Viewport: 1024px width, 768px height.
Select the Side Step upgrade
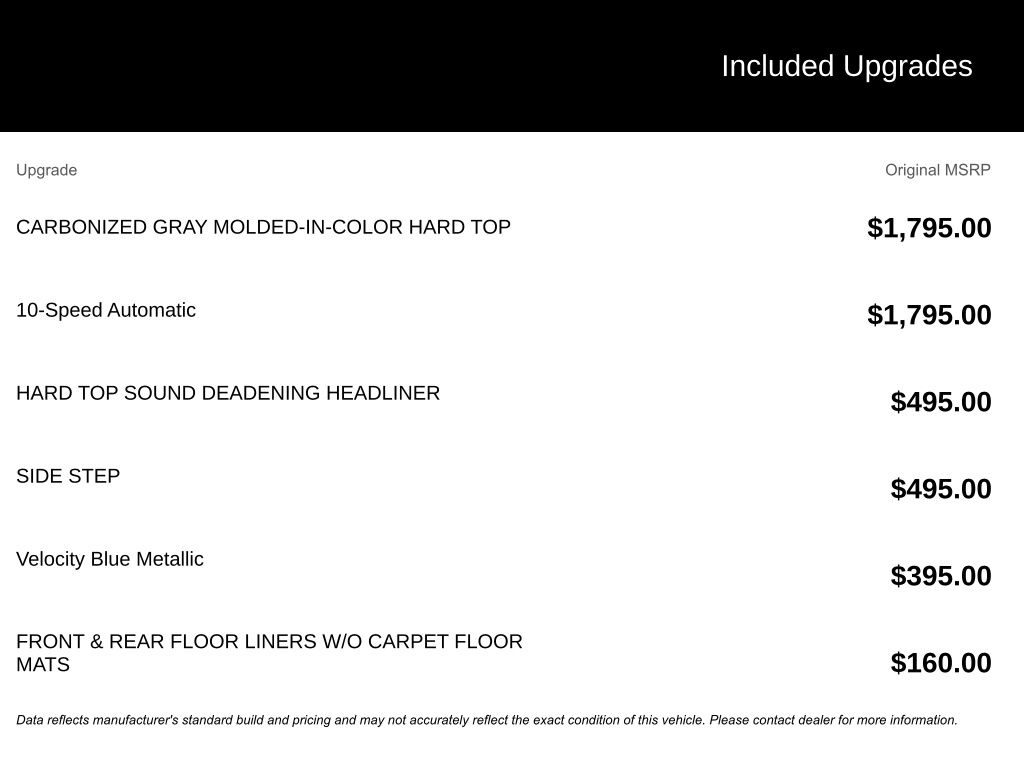pos(68,476)
